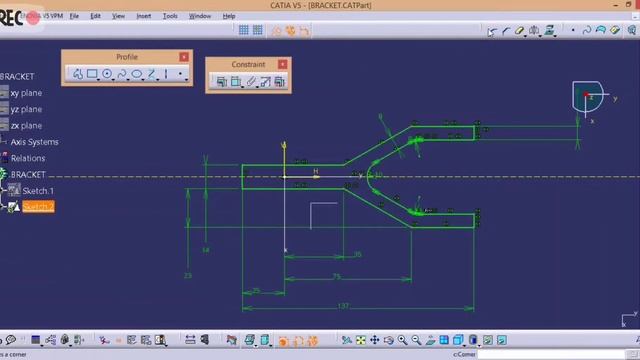This screenshot has width=640, height=360.
Task: Open the Window menu
Action: coord(200,16)
